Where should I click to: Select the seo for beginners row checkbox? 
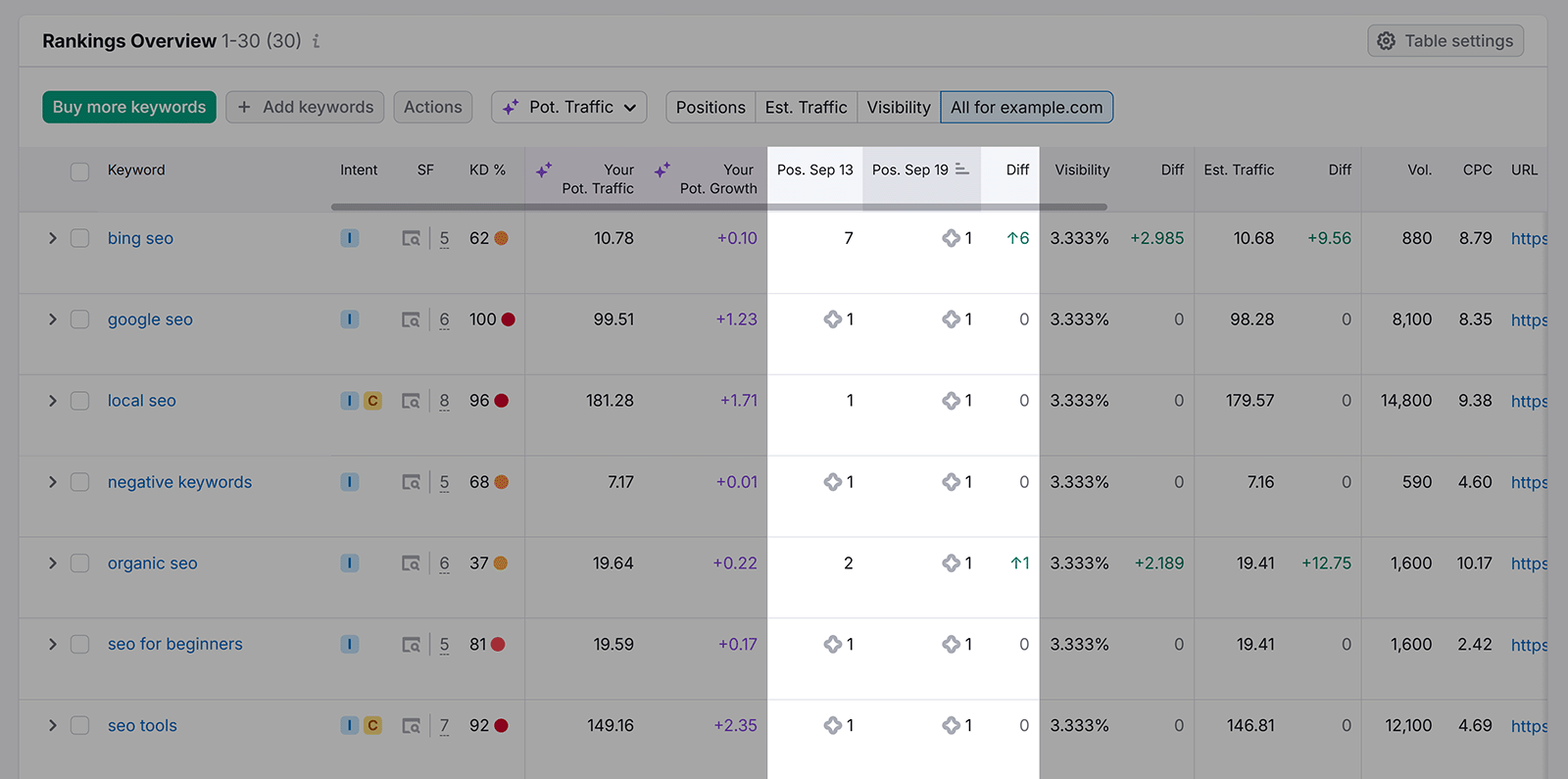80,645
